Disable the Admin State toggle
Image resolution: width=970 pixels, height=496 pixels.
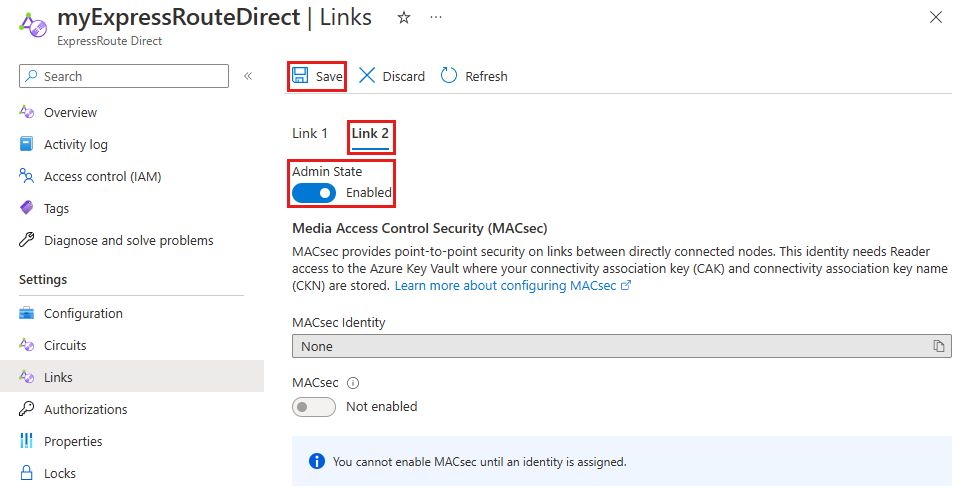click(314, 192)
